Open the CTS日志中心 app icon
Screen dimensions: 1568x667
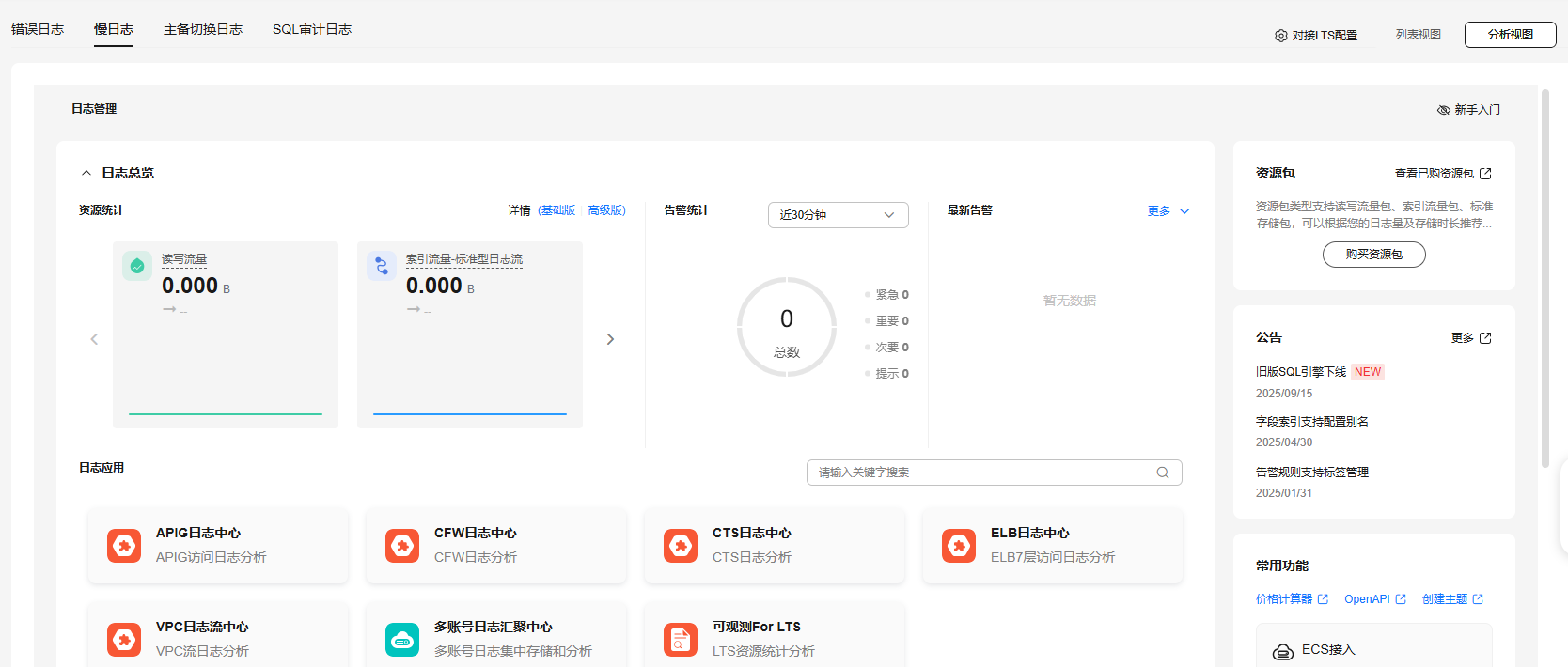tap(681, 546)
